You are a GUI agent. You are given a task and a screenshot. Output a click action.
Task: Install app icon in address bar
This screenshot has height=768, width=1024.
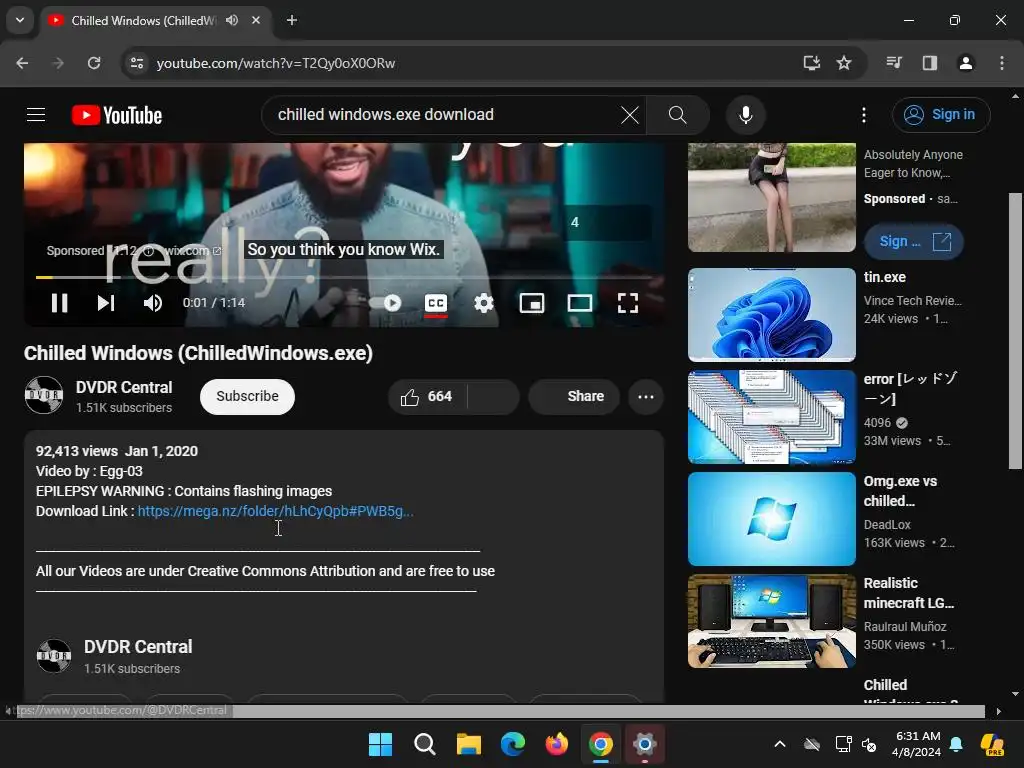pyautogui.click(x=811, y=63)
